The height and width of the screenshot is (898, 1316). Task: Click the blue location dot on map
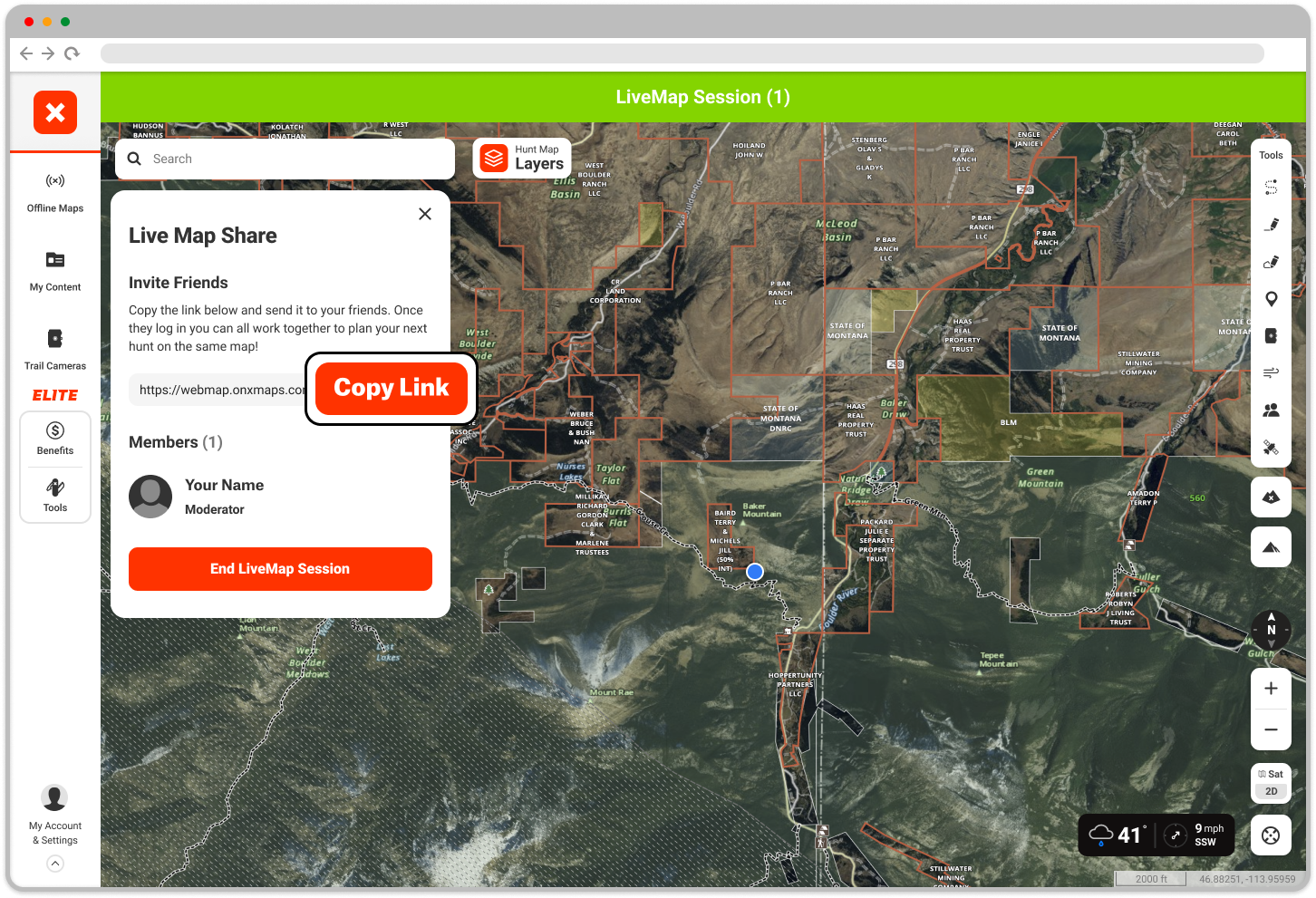tap(755, 572)
